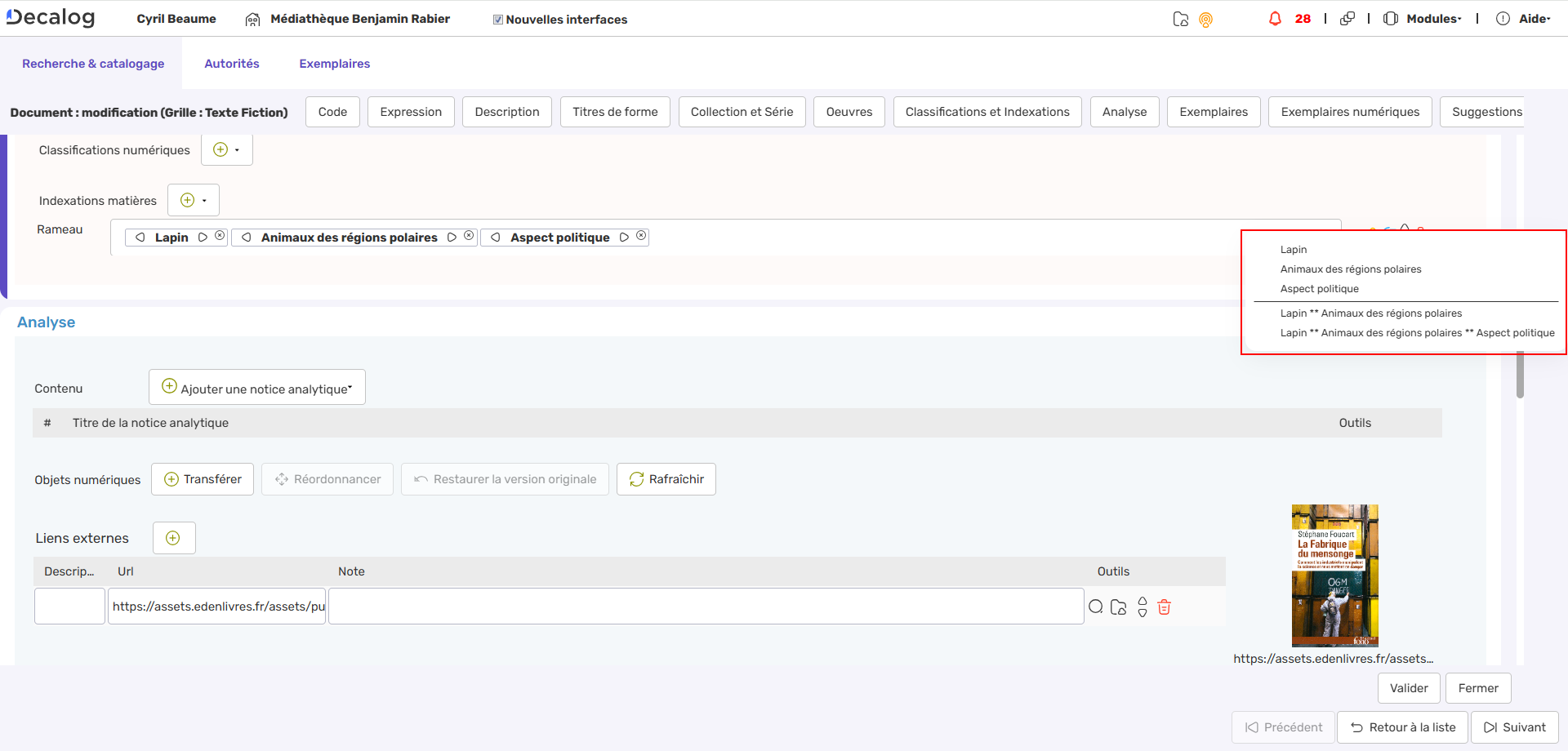Open the Indexations matières add dropdown
This screenshot has height=751, width=1568.
pyautogui.click(x=193, y=199)
